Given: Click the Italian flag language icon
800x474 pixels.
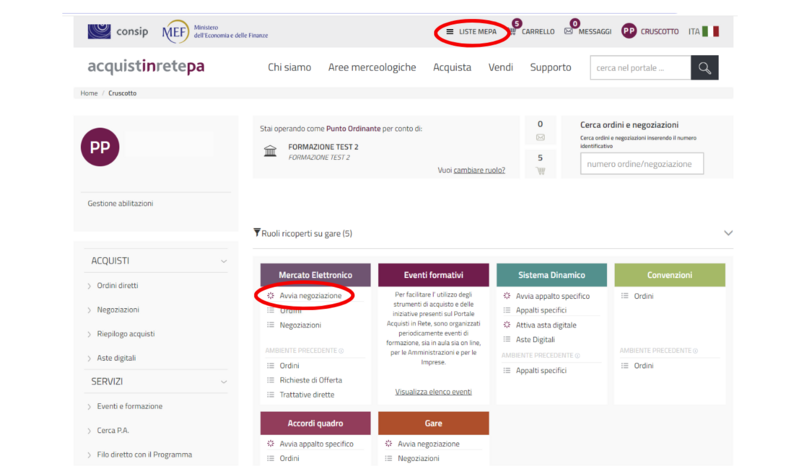Looking at the screenshot, I should click(711, 32).
